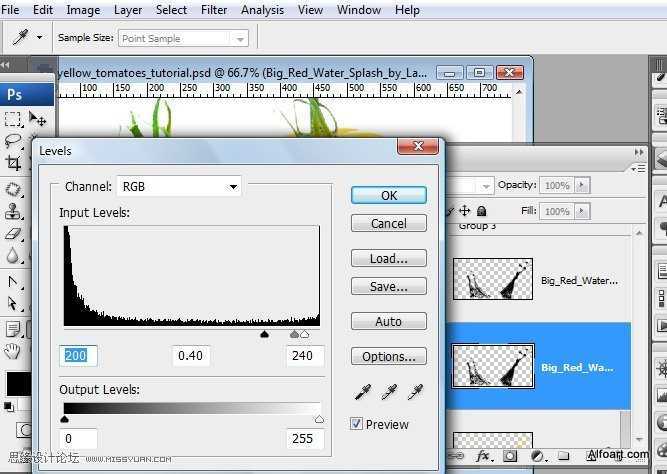Screen dimensions: 667x474
Task: Toggle the lock all icon in Layers panel
Action: click(482, 211)
